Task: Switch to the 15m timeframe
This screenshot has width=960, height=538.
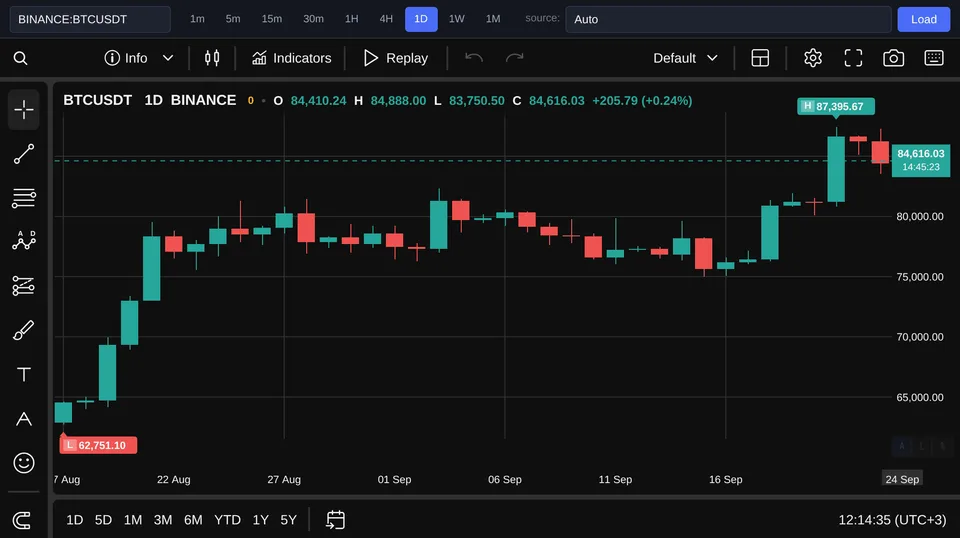Action: coord(272,19)
